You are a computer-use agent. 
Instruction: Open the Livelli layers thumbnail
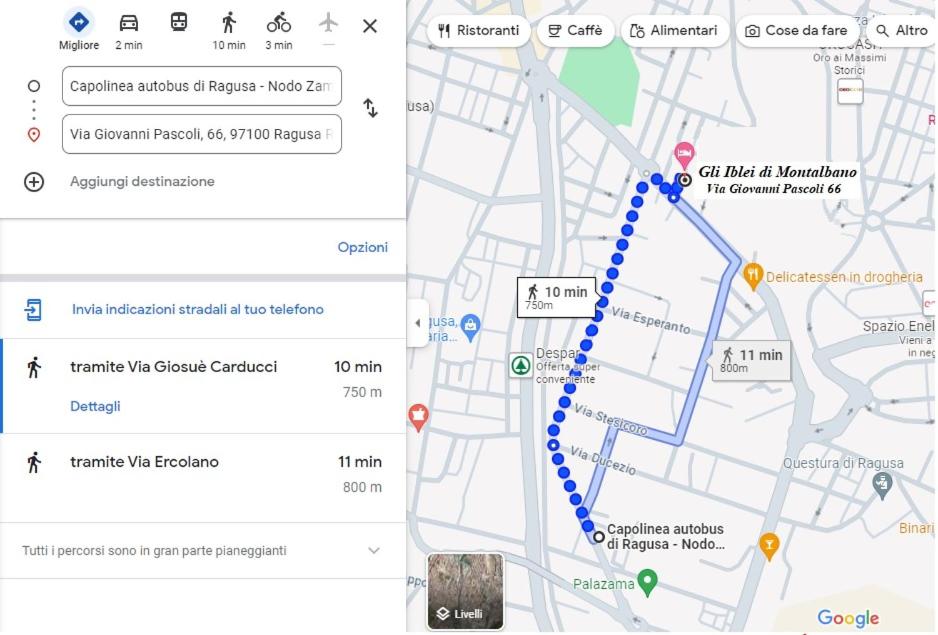pyautogui.click(x=465, y=591)
